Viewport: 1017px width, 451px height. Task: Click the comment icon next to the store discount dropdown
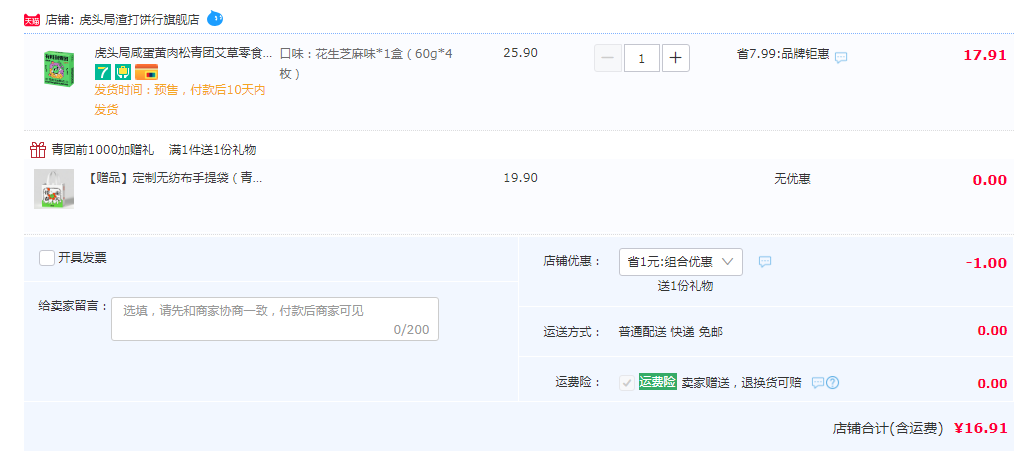pos(765,262)
